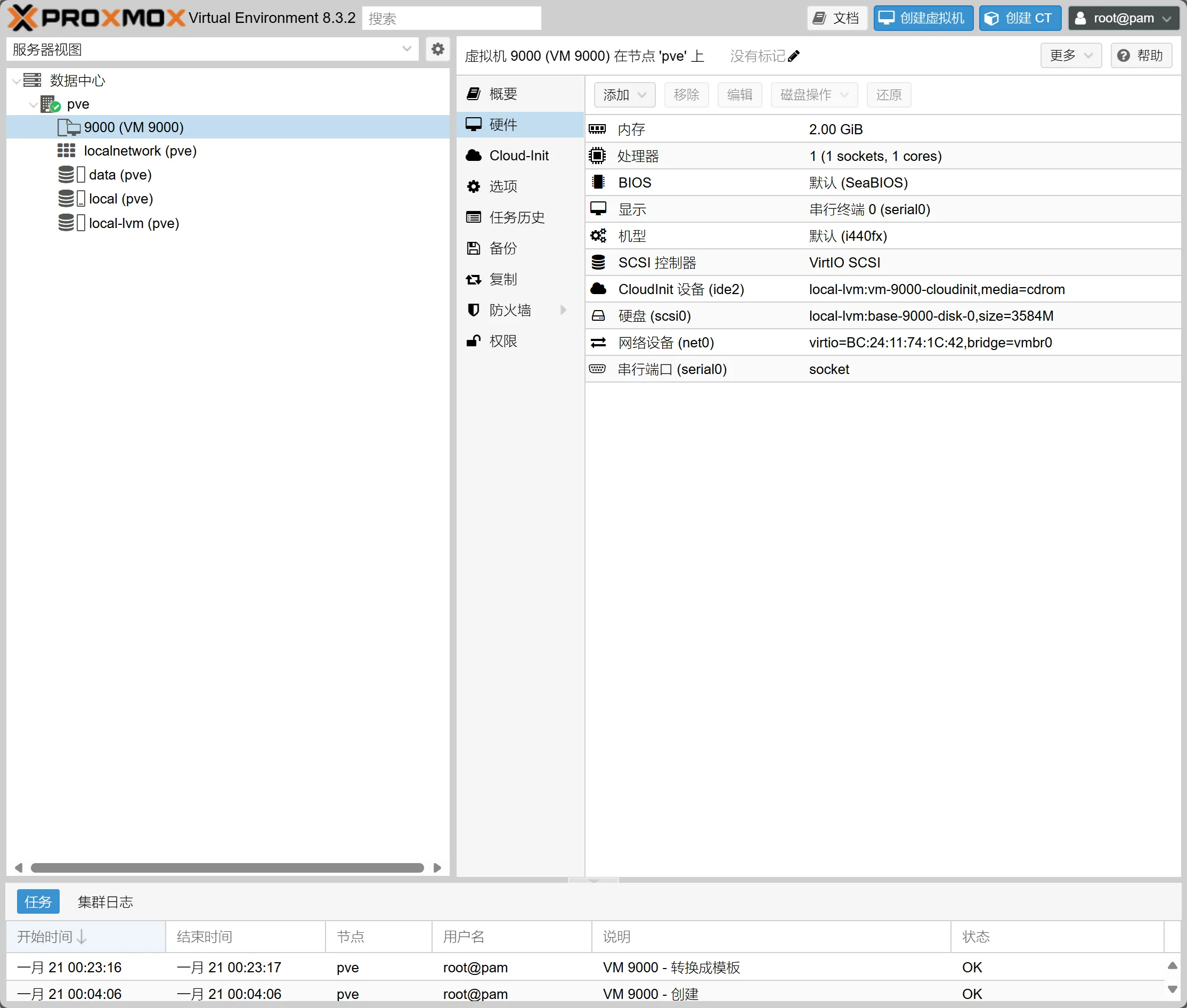
Task: Click the floppy disk Backup icon
Action: (x=474, y=248)
